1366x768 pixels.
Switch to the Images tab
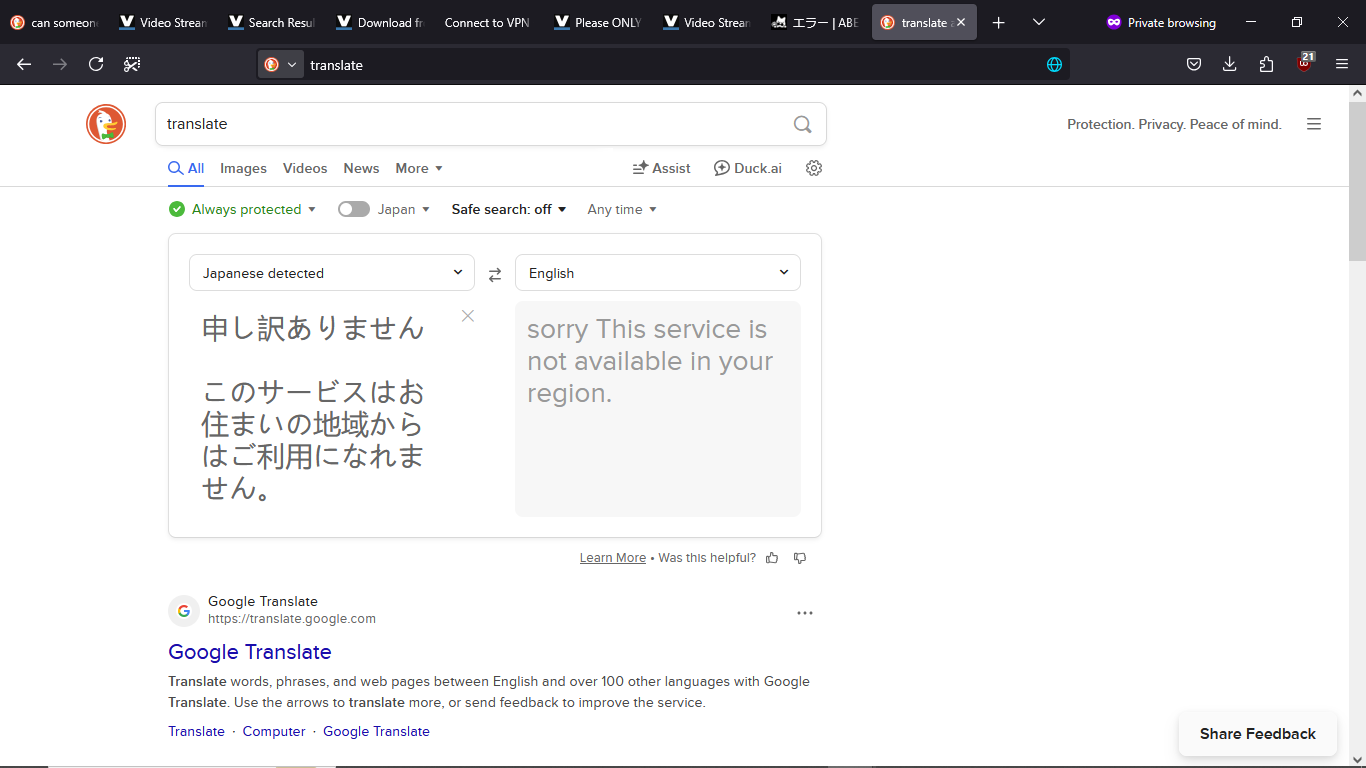coord(243,168)
